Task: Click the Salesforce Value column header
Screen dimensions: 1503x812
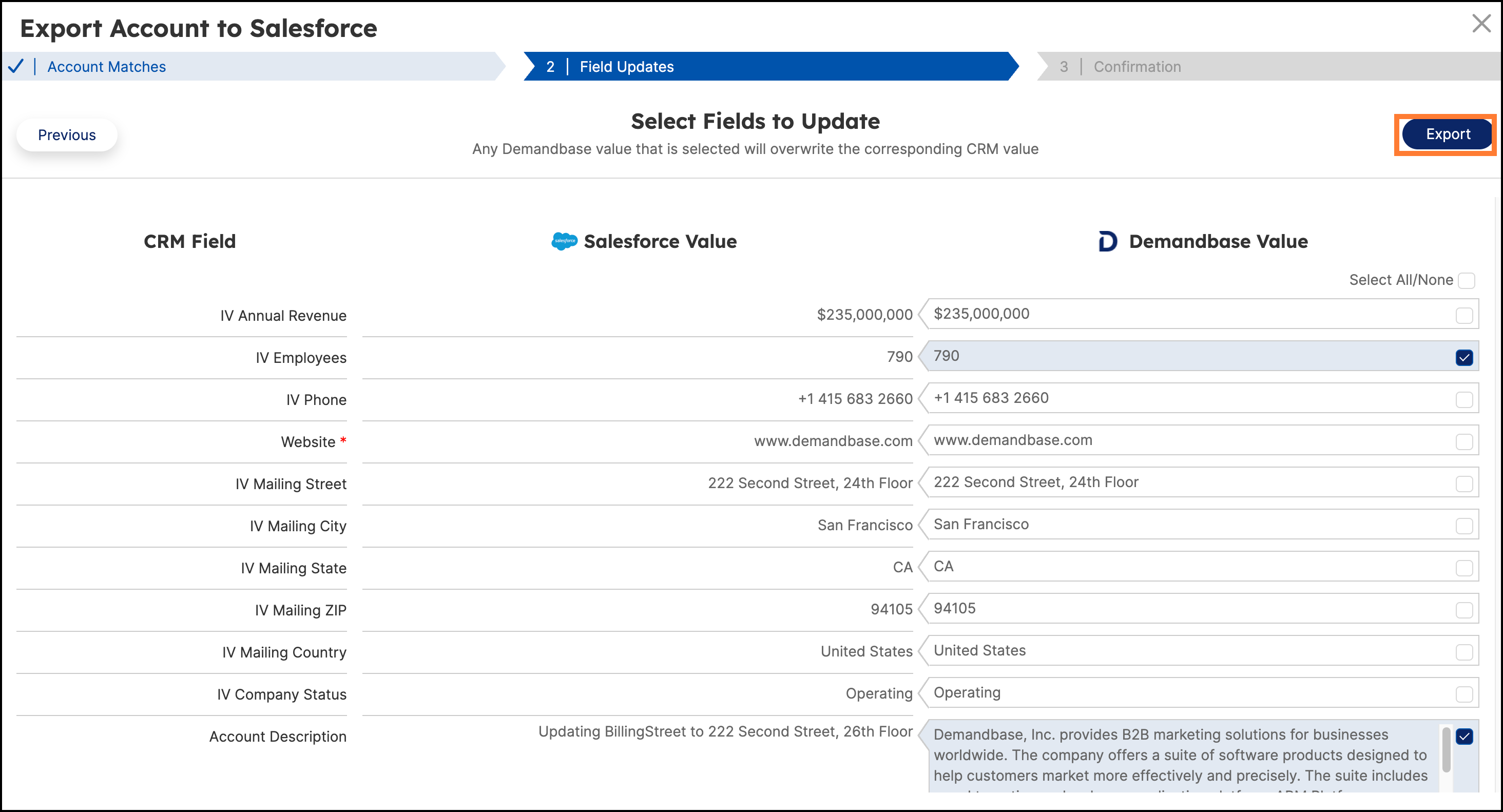Action: (660, 242)
